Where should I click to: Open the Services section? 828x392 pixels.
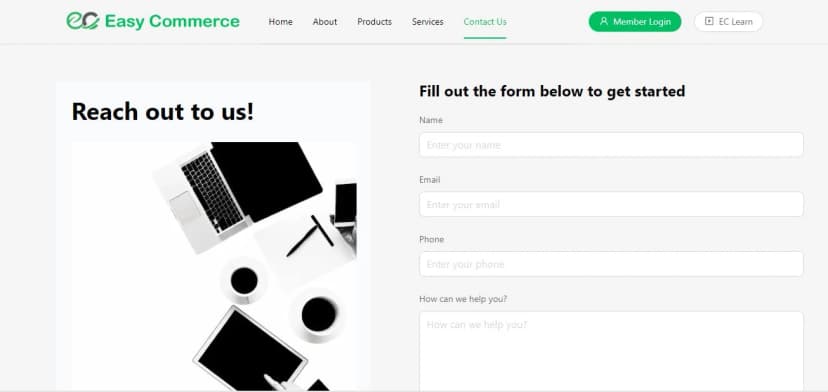428,22
